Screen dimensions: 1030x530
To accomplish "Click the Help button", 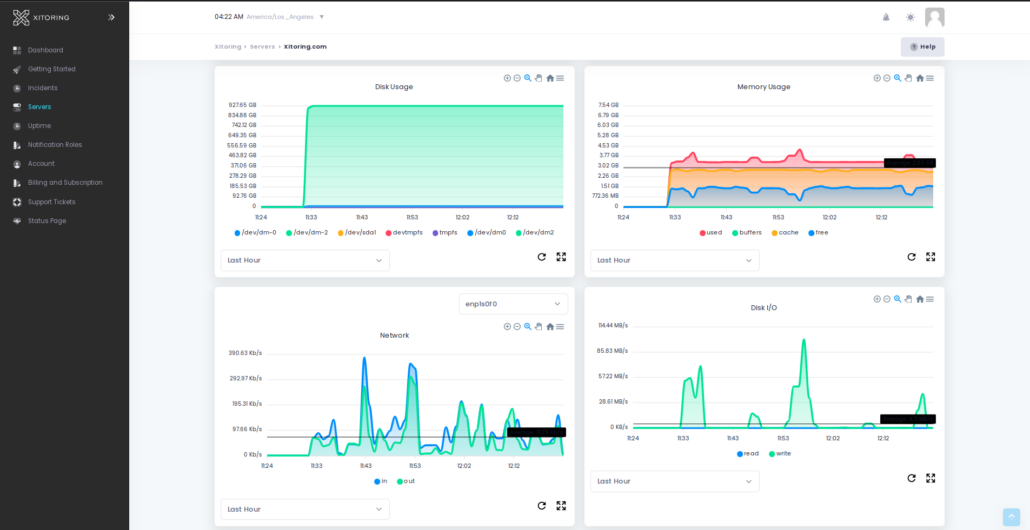I will [x=922, y=47].
